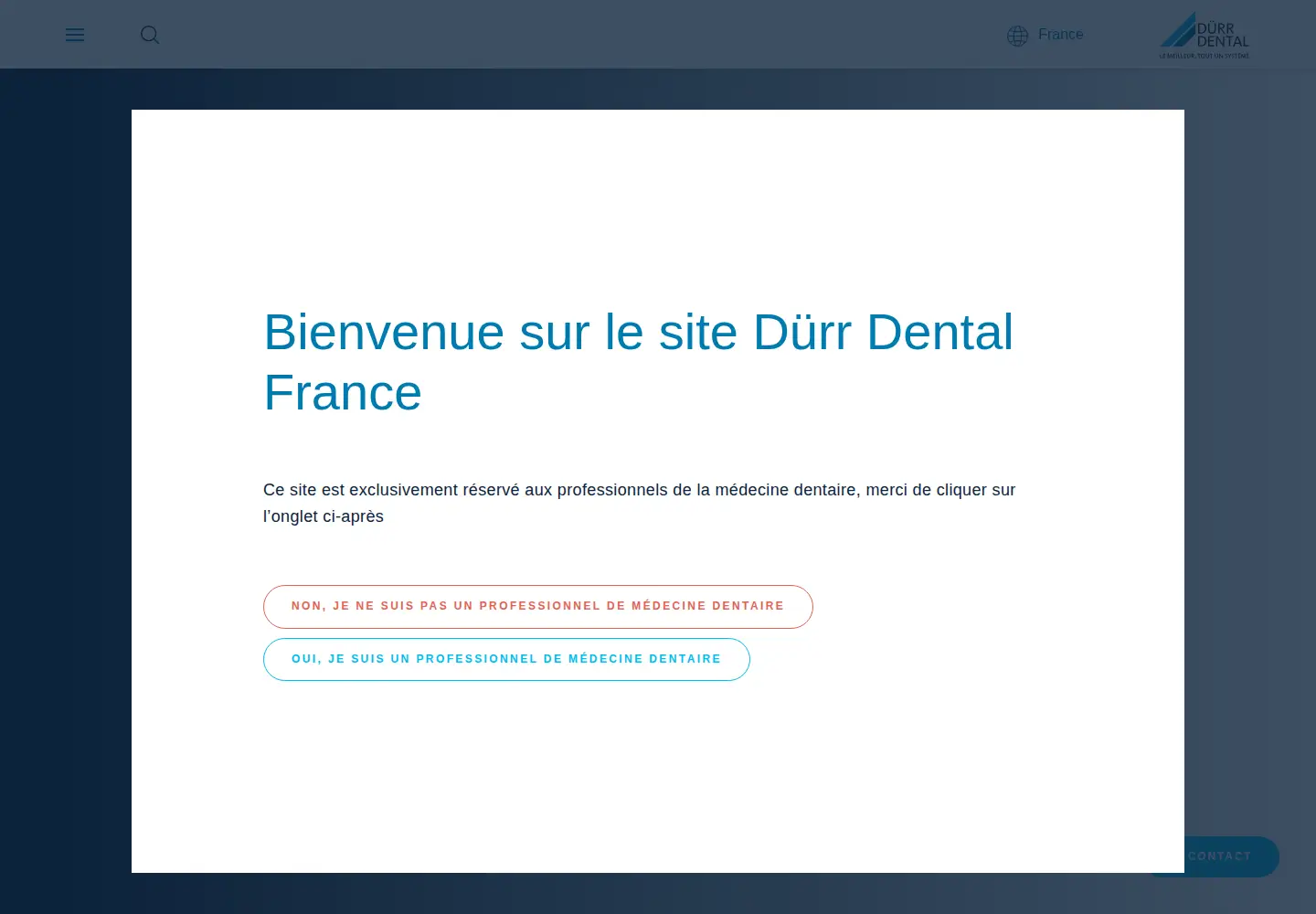Open the France country selector
The image size is (1316, 914).
click(1060, 35)
